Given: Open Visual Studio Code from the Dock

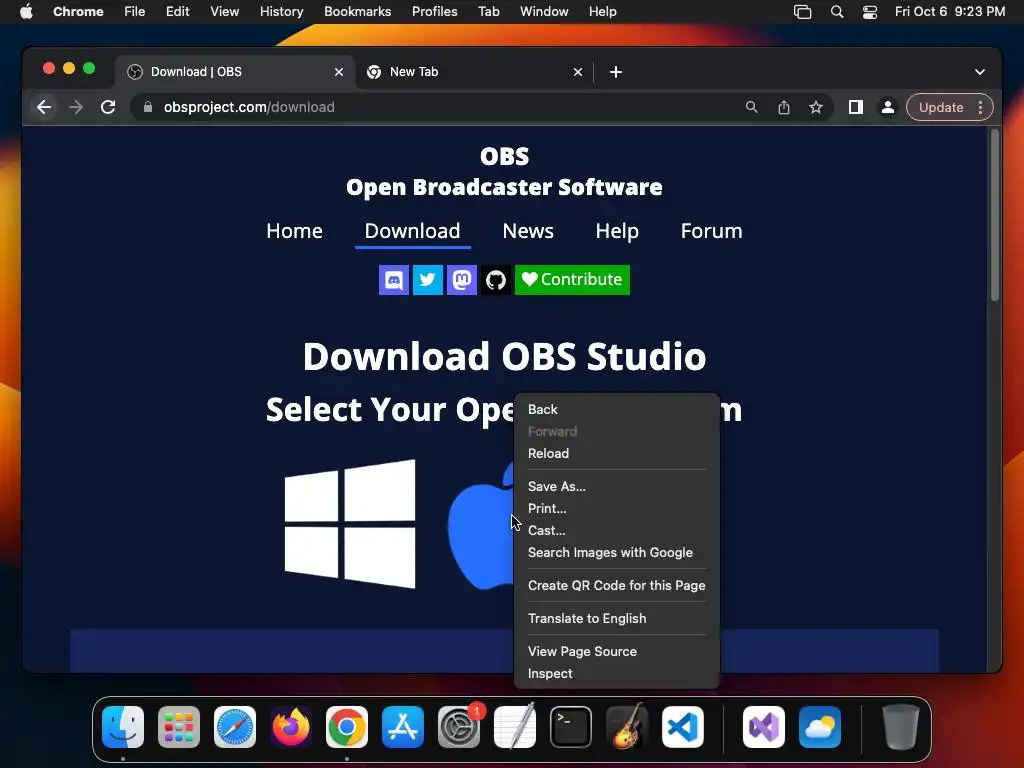Looking at the screenshot, I should click(683, 727).
